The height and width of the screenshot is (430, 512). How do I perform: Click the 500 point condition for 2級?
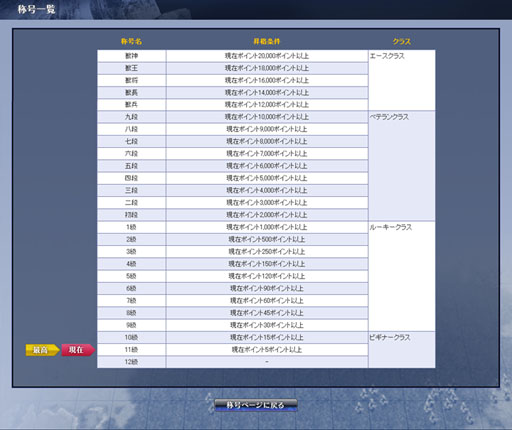267,240
